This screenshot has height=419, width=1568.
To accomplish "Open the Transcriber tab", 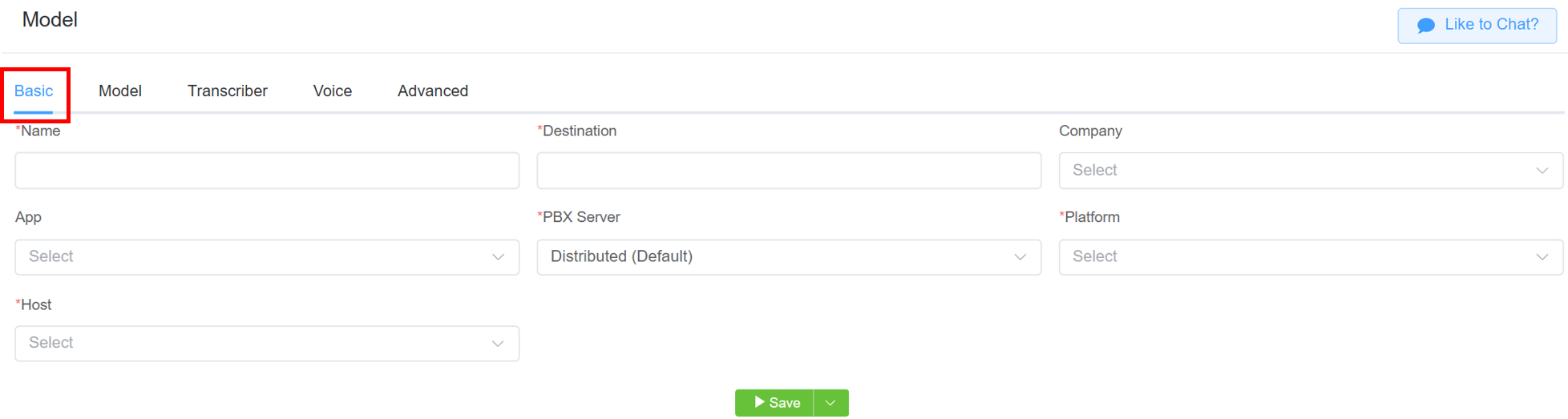I will (228, 91).
